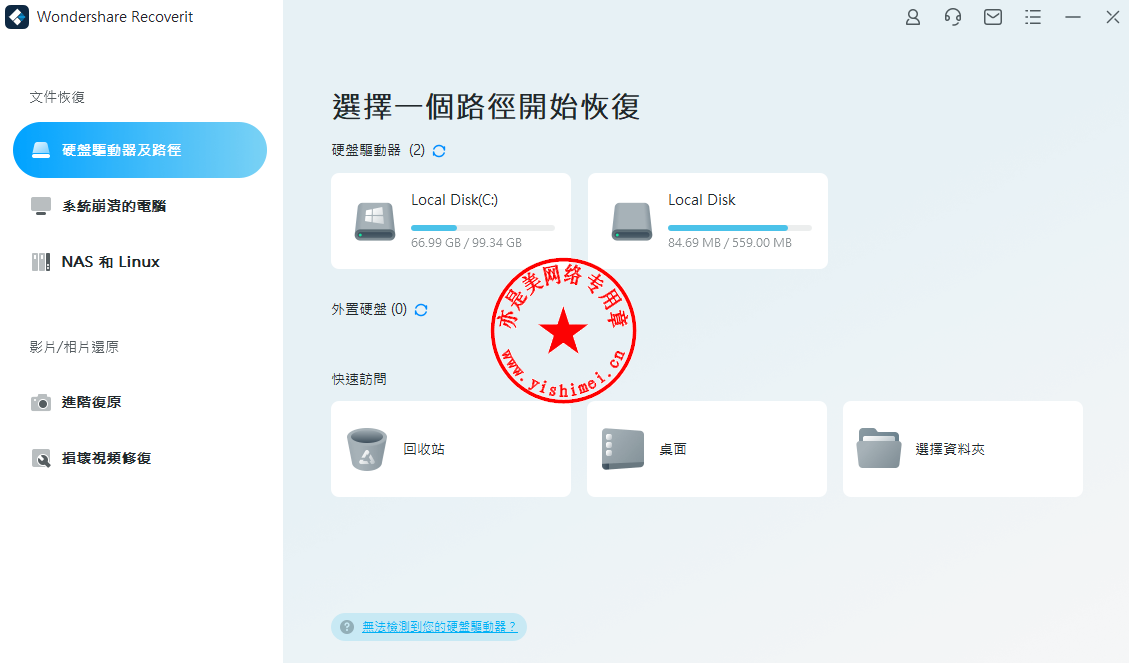Open the NAS 和 Linux section
The image size is (1129, 663).
(110, 261)
